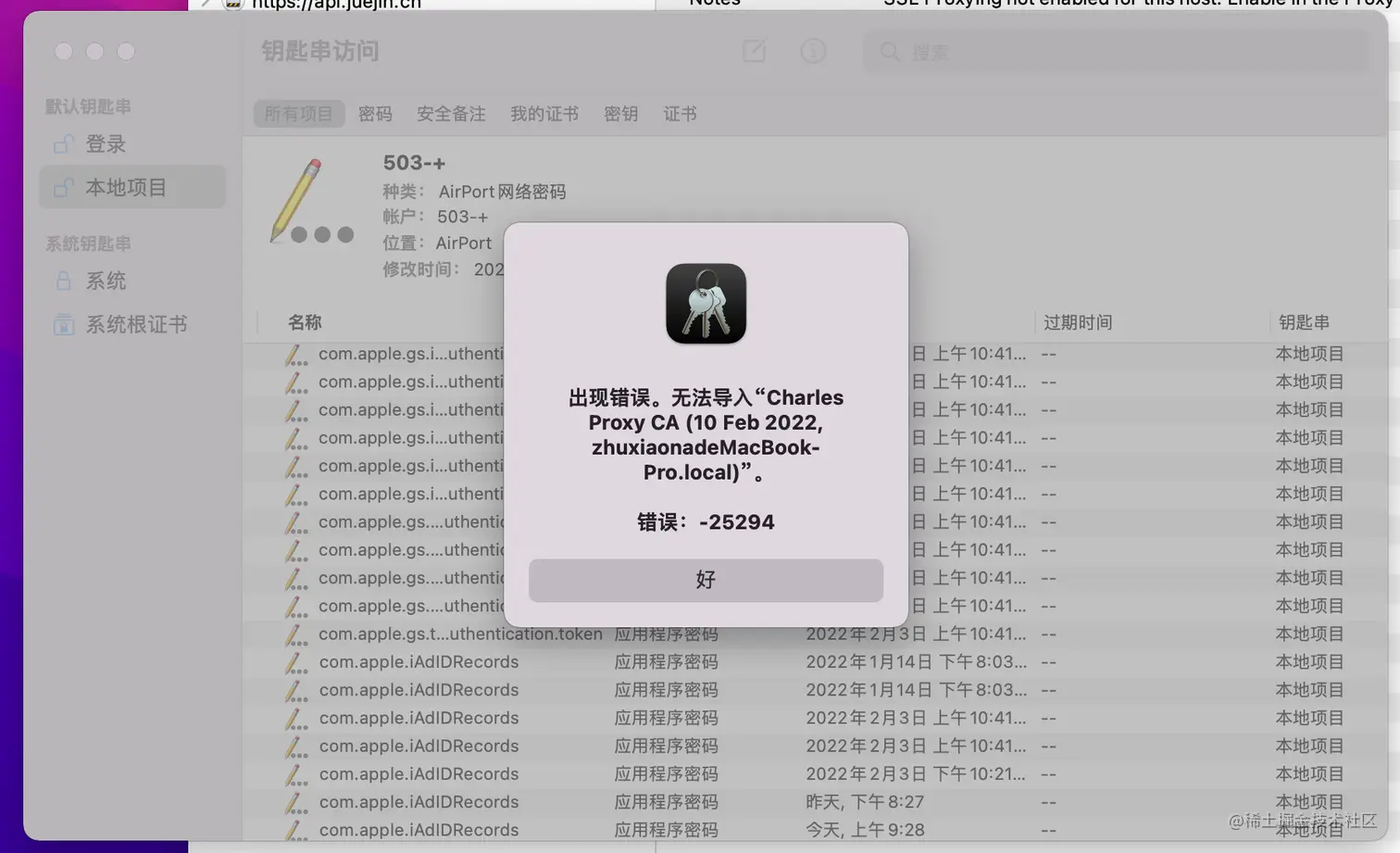
Task: Click the search field in toolbar
Action: (1117, 52)
